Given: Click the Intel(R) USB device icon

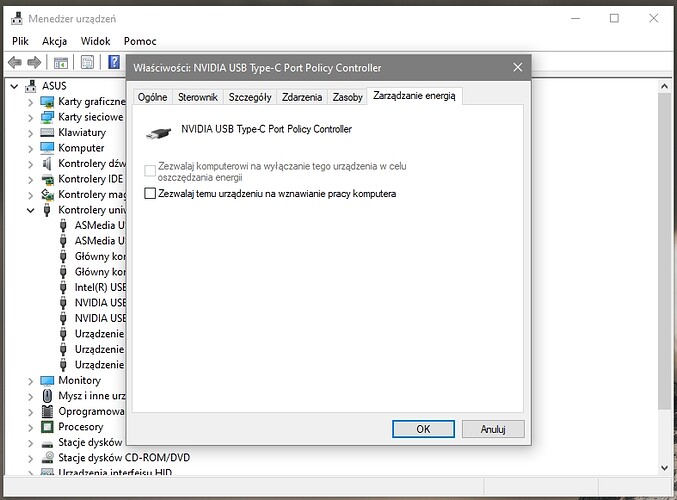Looking at the screenshot, I should pyautogui.click(x=63, y=288).
